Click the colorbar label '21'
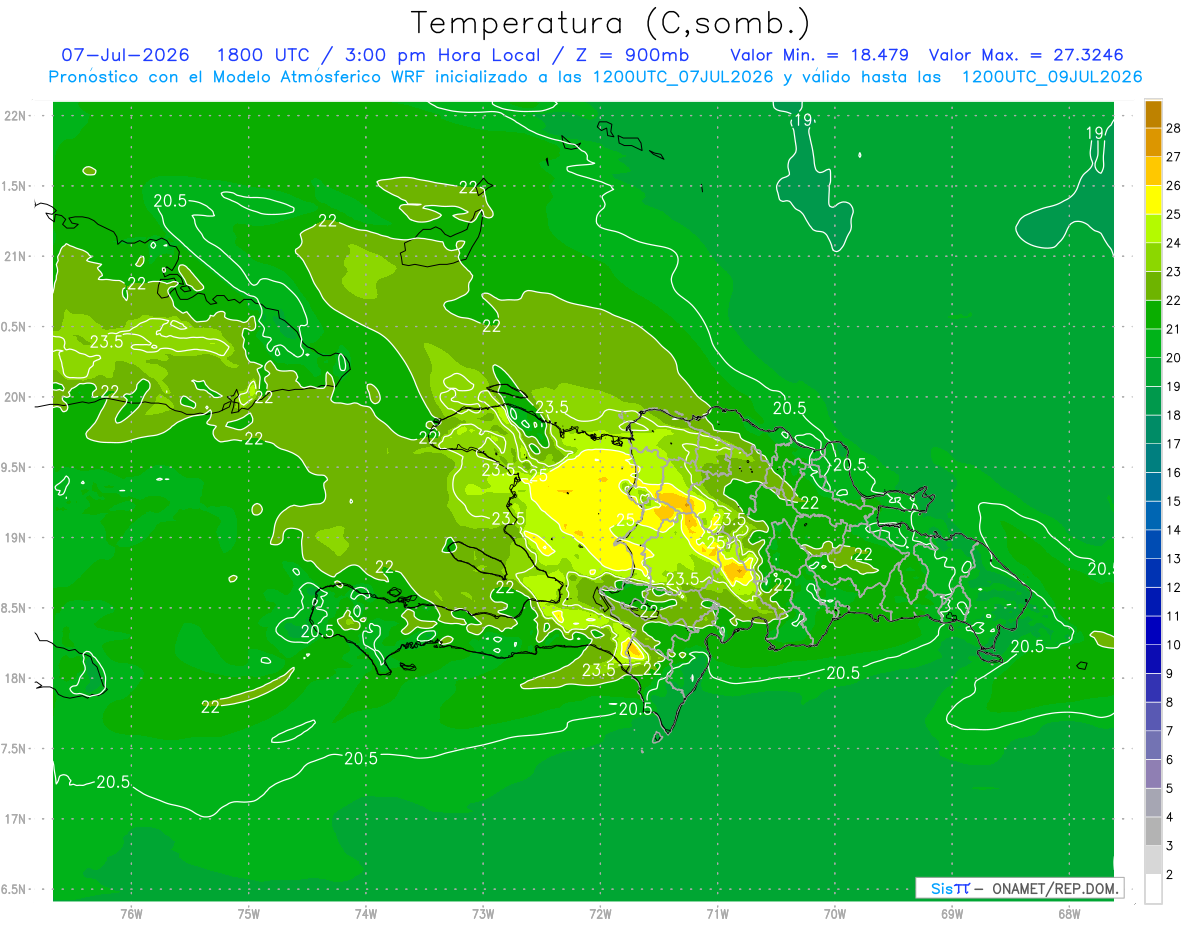 (x=1174, y=329)
